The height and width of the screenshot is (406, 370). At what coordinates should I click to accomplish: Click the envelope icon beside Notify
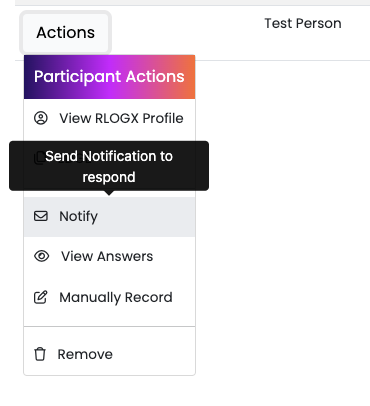click(41, 216)
